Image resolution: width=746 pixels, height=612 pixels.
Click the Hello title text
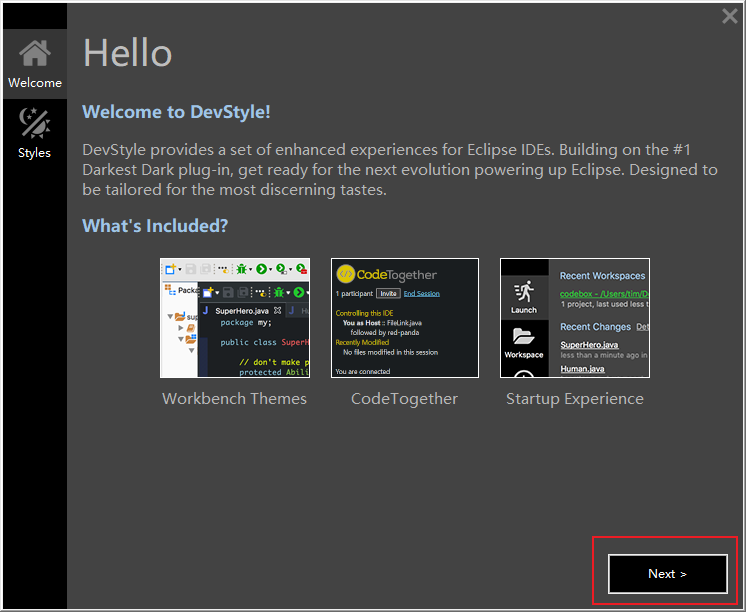click(128, 53)
